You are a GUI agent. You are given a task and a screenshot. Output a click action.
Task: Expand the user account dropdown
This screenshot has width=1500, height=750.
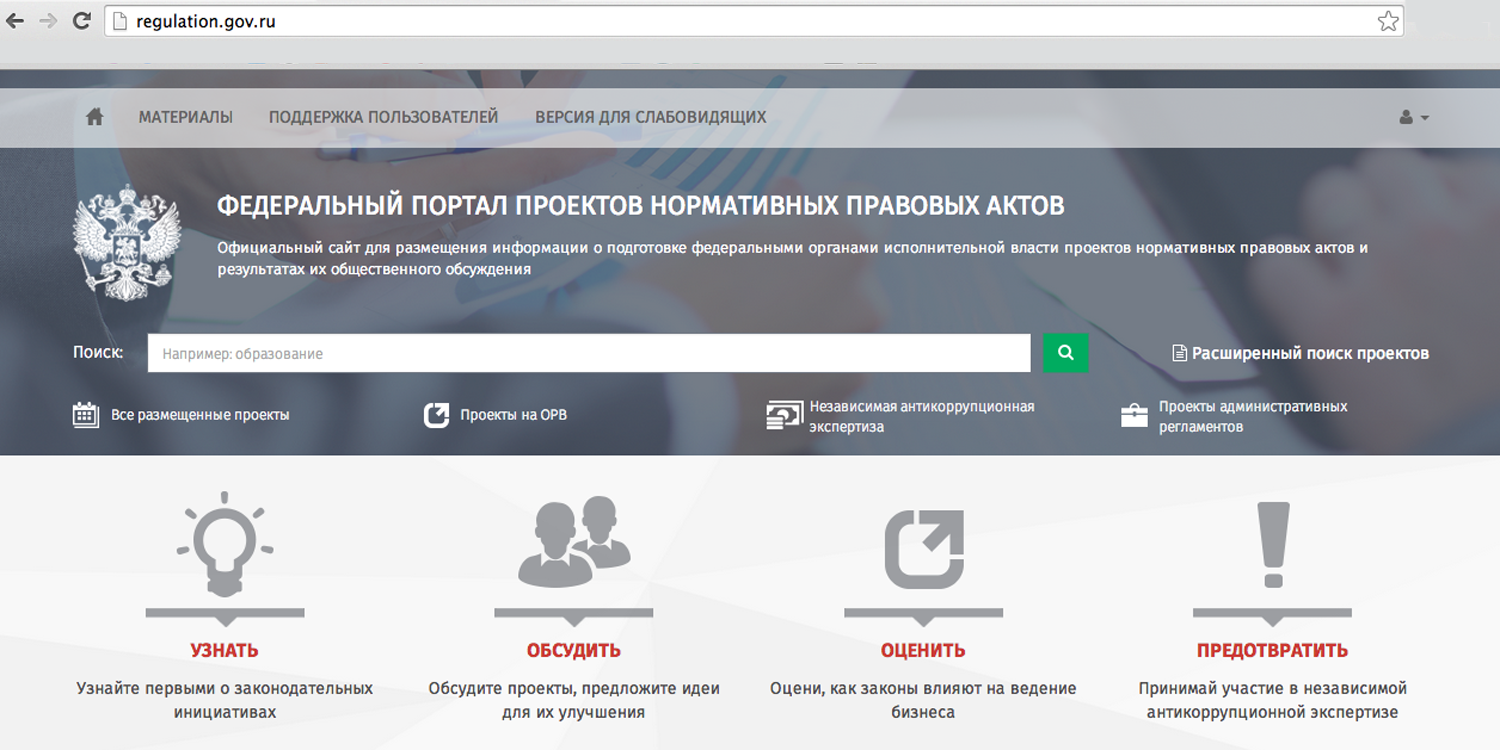[1414, 117]
